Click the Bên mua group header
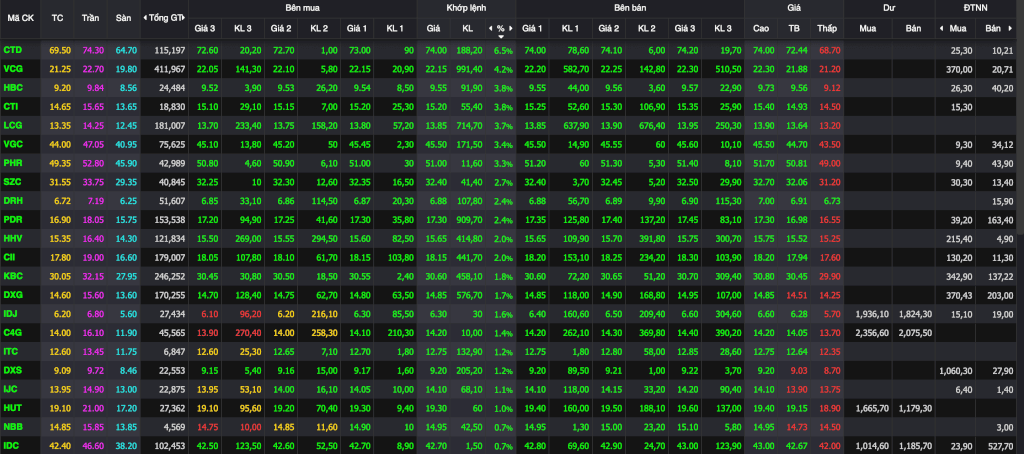 click(x=302, y=8)
